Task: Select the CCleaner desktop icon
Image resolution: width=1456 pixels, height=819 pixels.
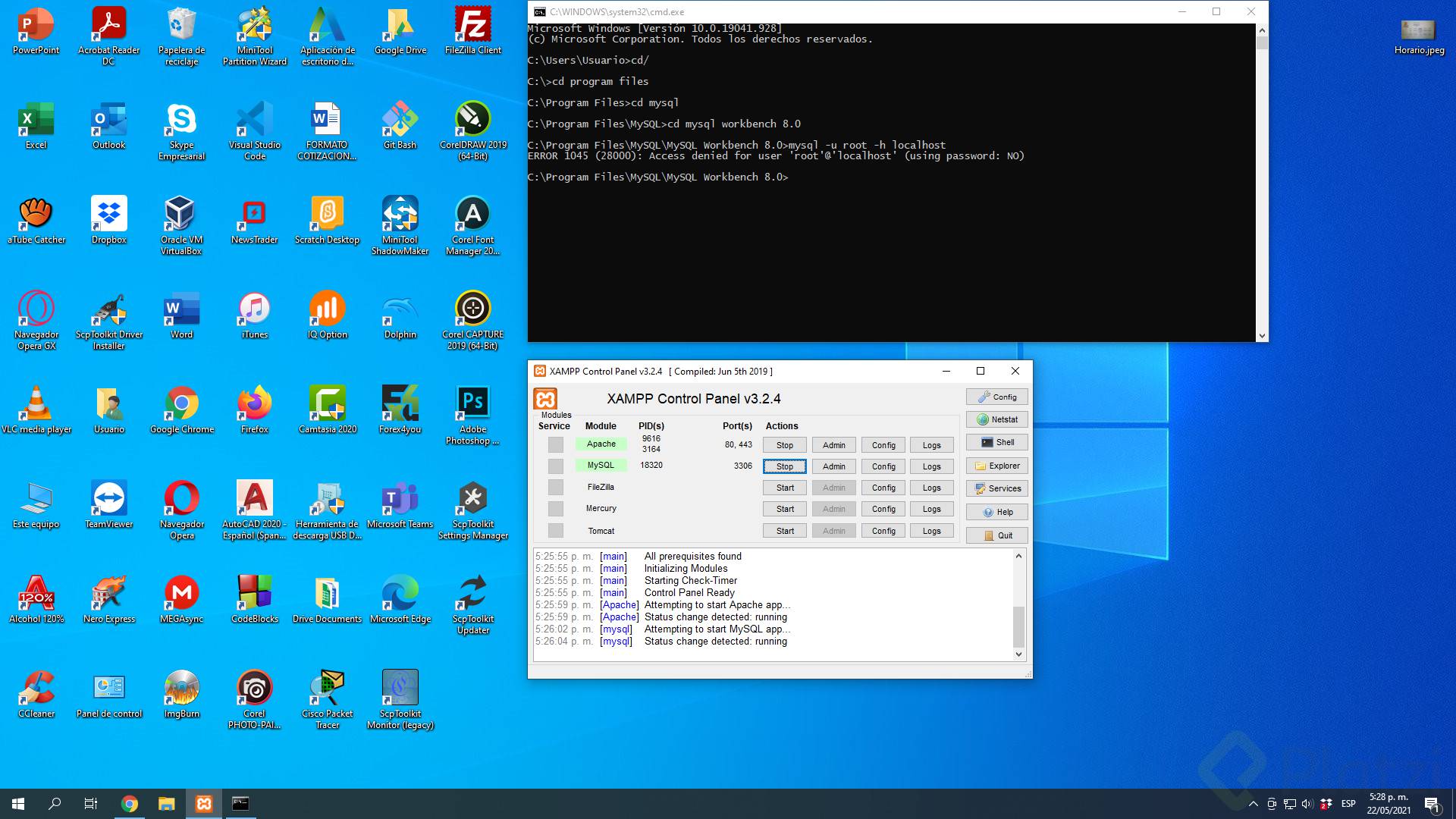Action: click(x=36, y=695)
